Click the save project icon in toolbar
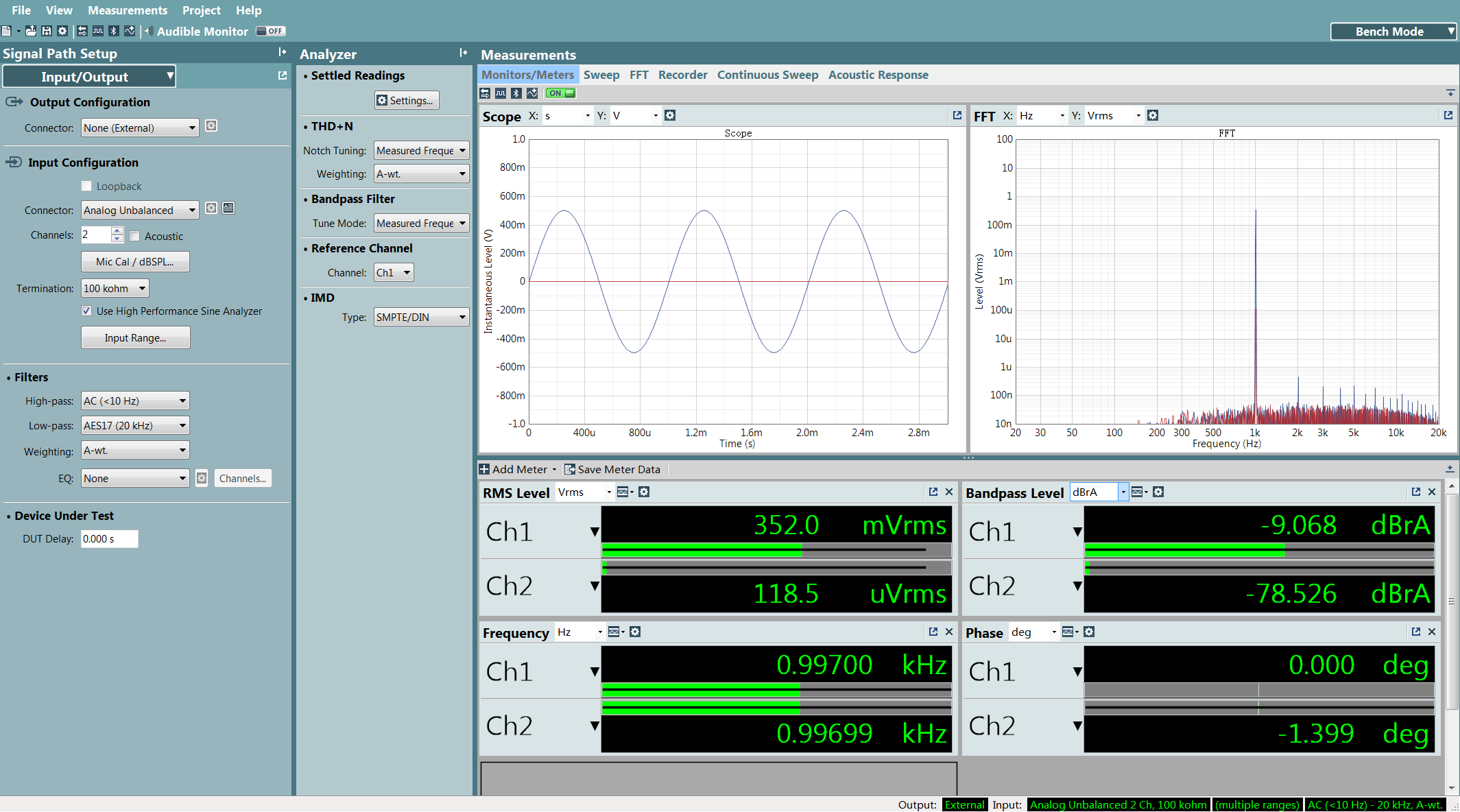The width and height of the screenshot is (1460, 812). point(47,31)
